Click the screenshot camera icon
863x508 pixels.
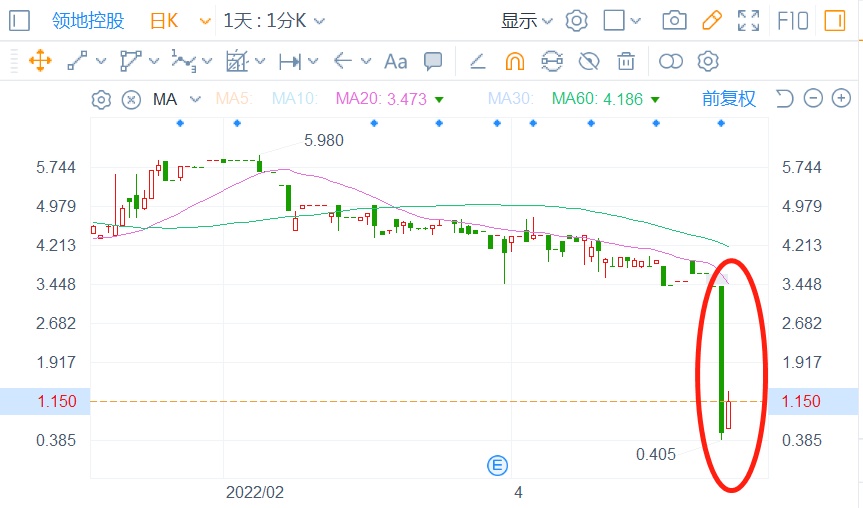click(675, 20)
